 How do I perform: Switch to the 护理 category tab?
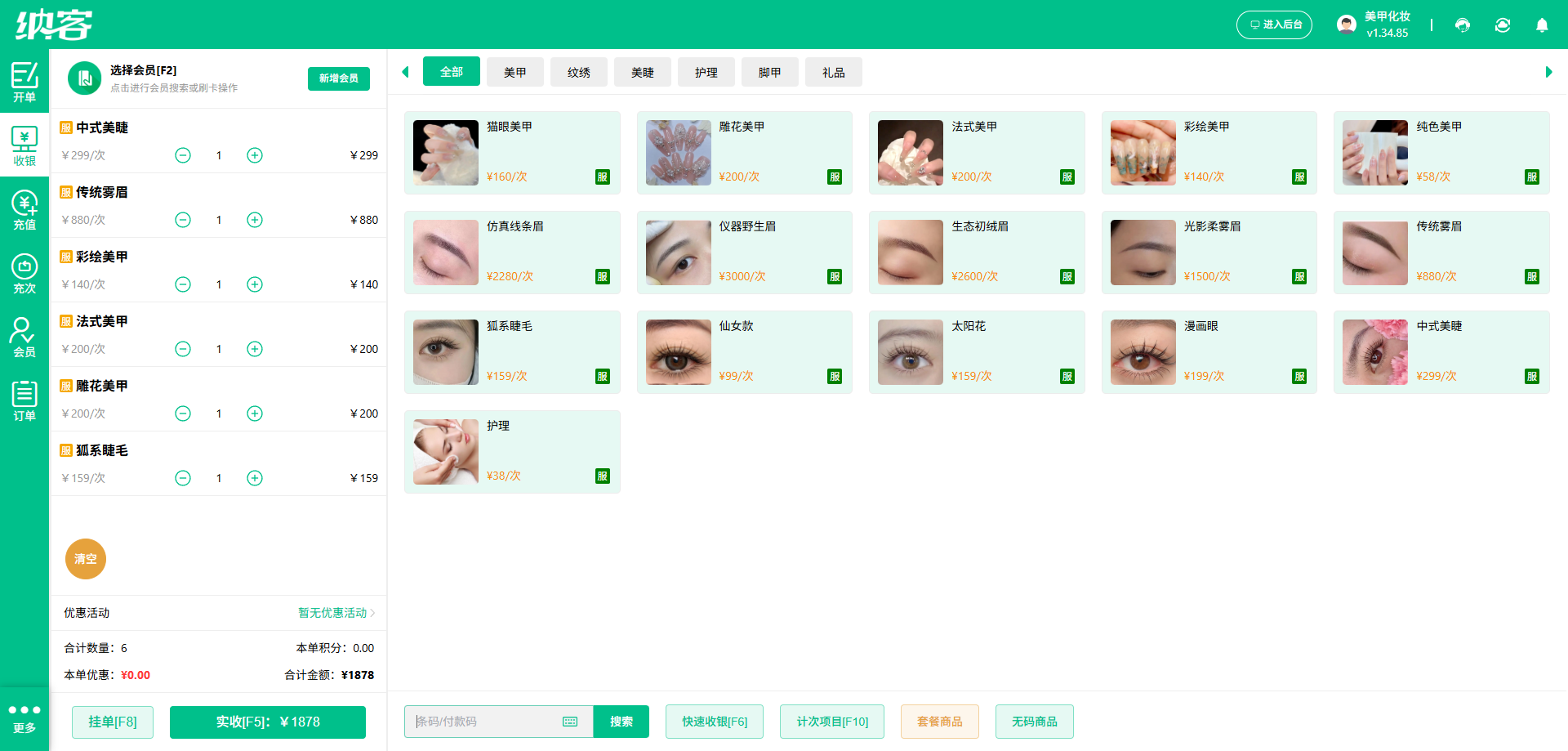[x=706, y=72]
